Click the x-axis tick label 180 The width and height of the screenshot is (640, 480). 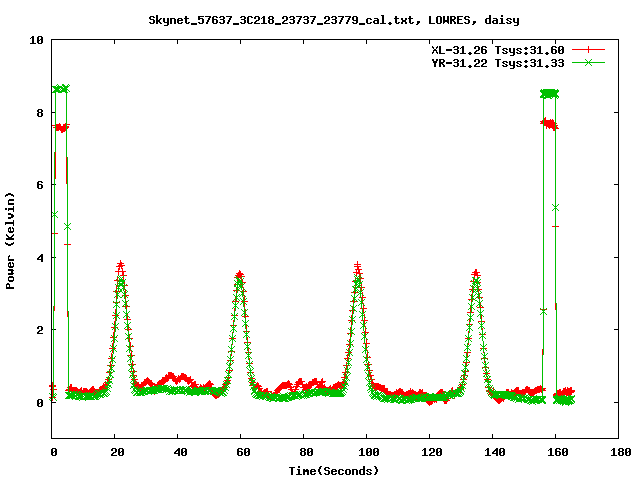coord(618,453)
